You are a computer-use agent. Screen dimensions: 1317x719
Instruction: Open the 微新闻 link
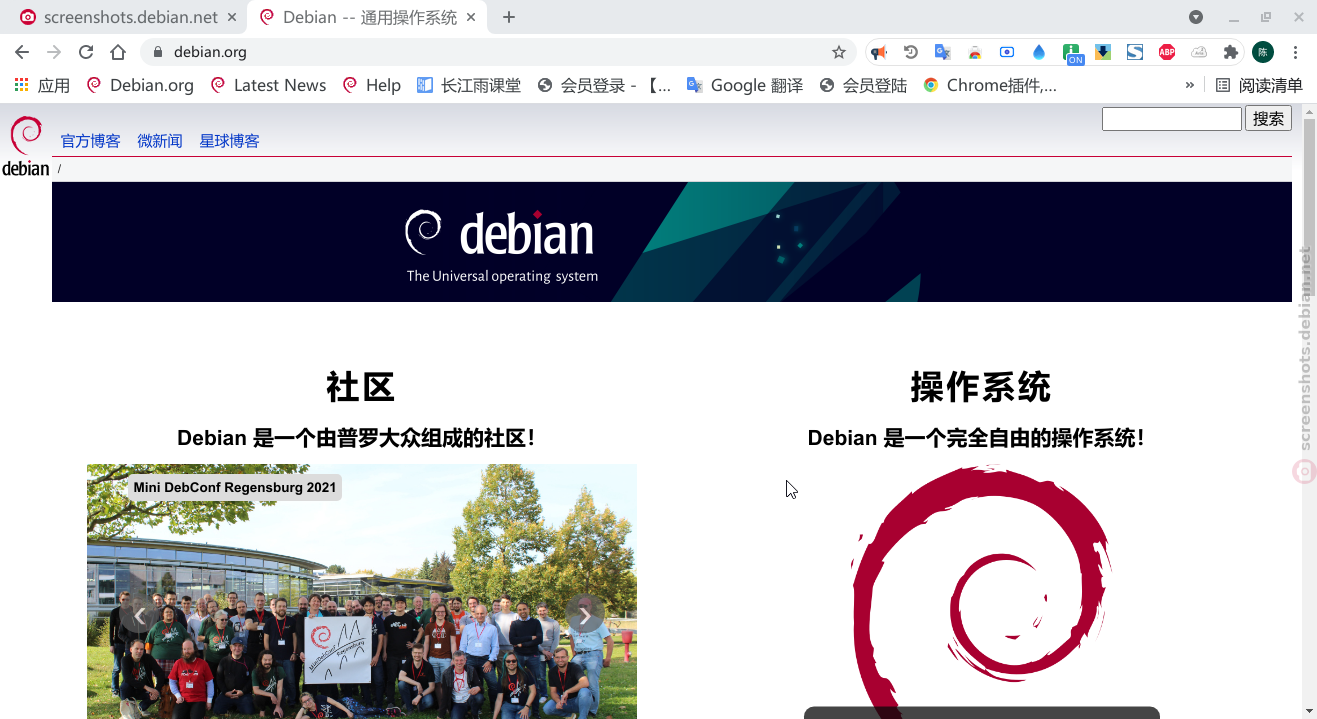tap(160, 141)
